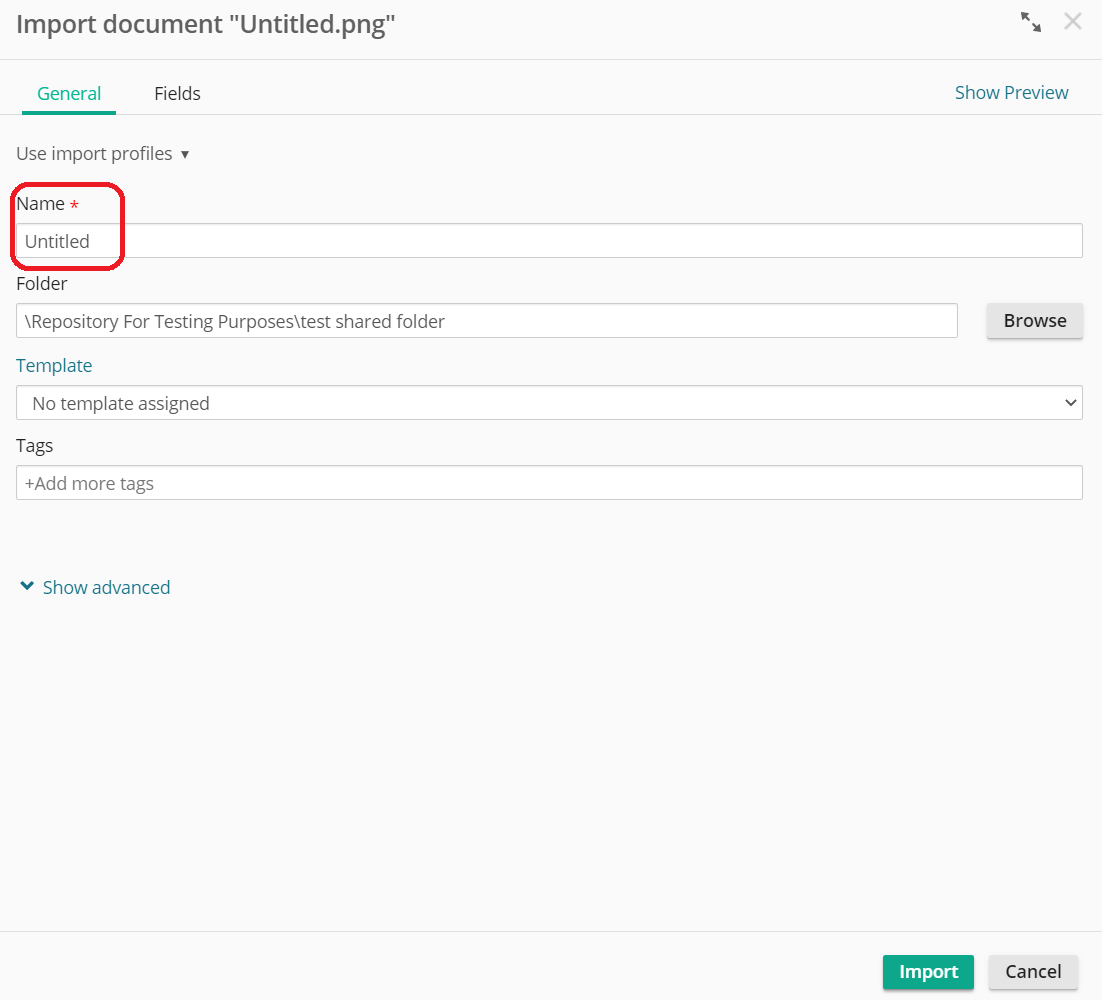
Task: Open the Use import profiles dropdown
Action: (x=103, y=153)
